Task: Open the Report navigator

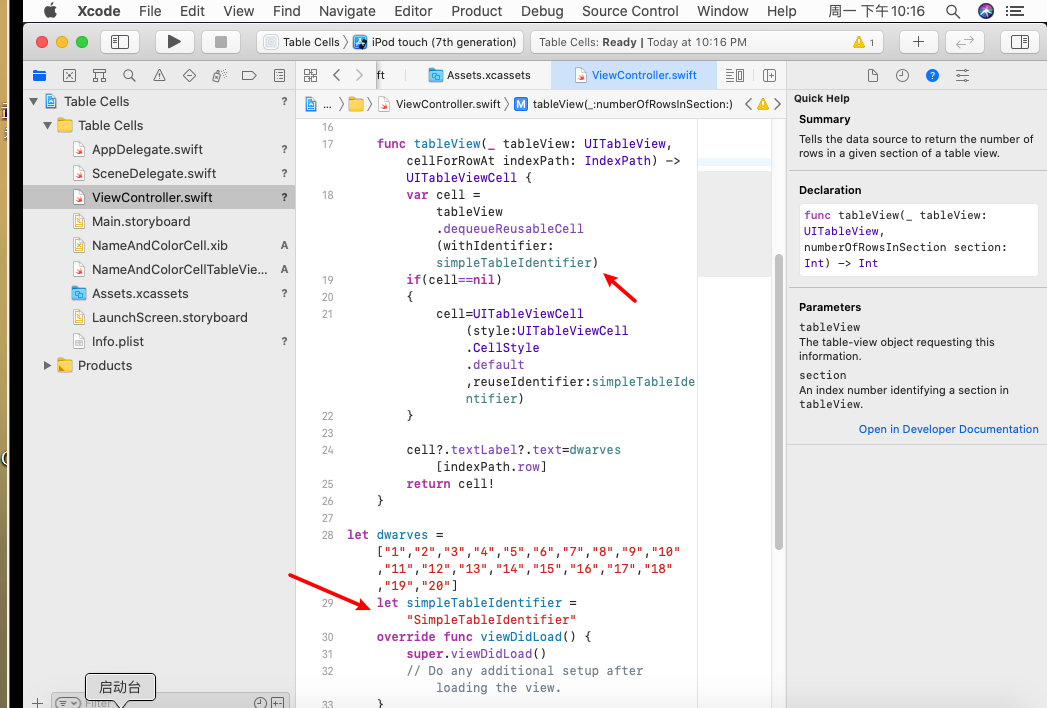Action: click(279, 75)
